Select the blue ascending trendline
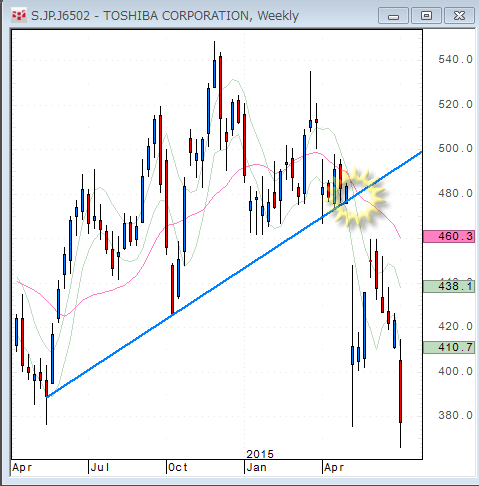Screen dimensions: 479x486 (x=233, y=275)
